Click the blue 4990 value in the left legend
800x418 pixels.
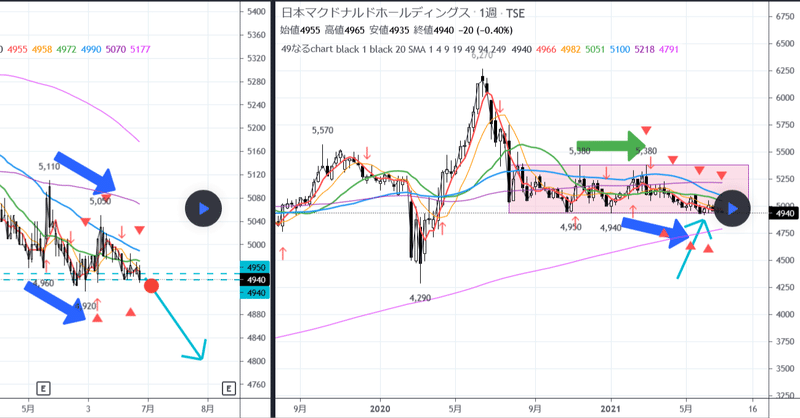pos(91,50)
